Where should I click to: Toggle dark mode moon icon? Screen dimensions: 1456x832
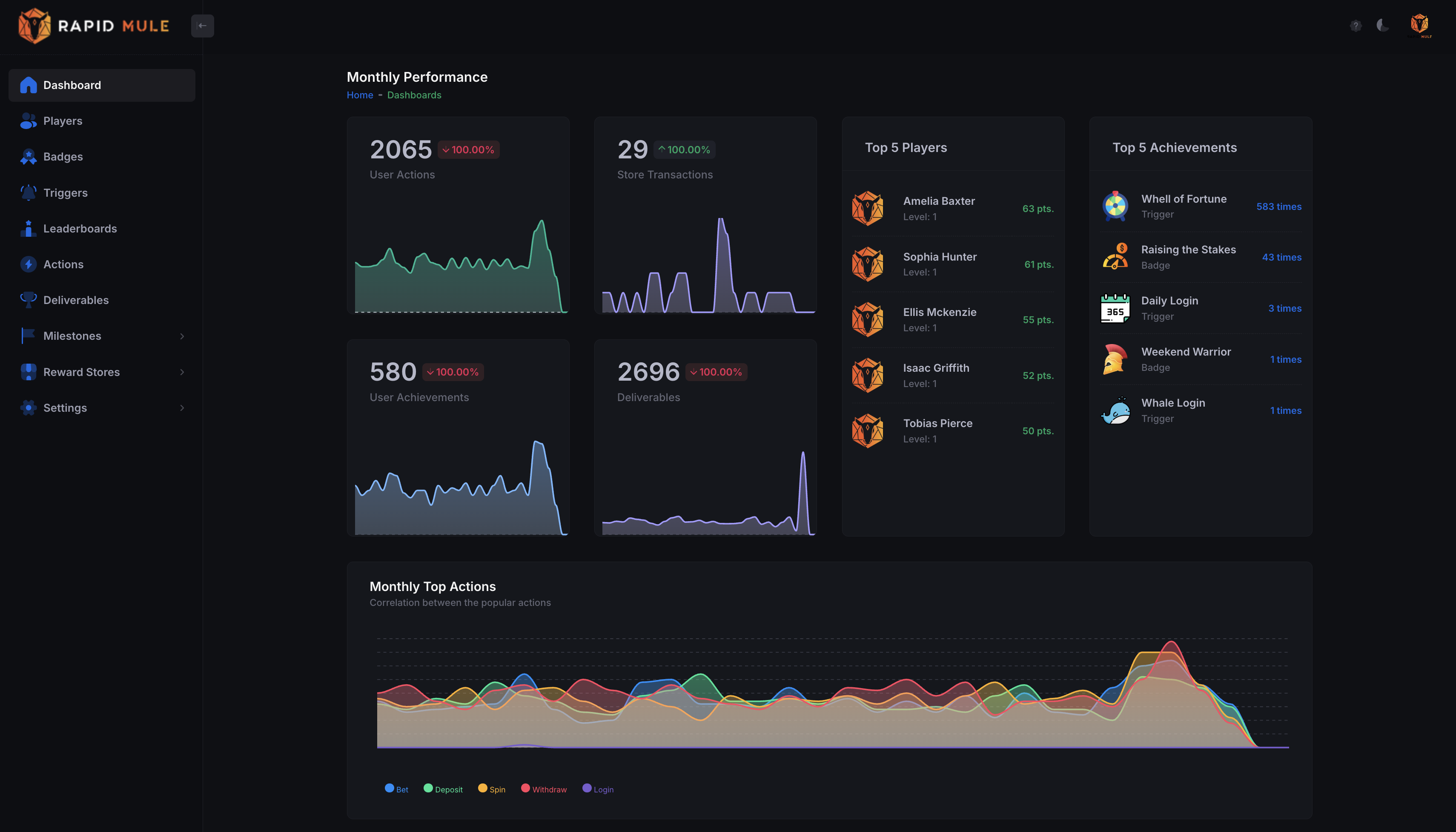1383,25
